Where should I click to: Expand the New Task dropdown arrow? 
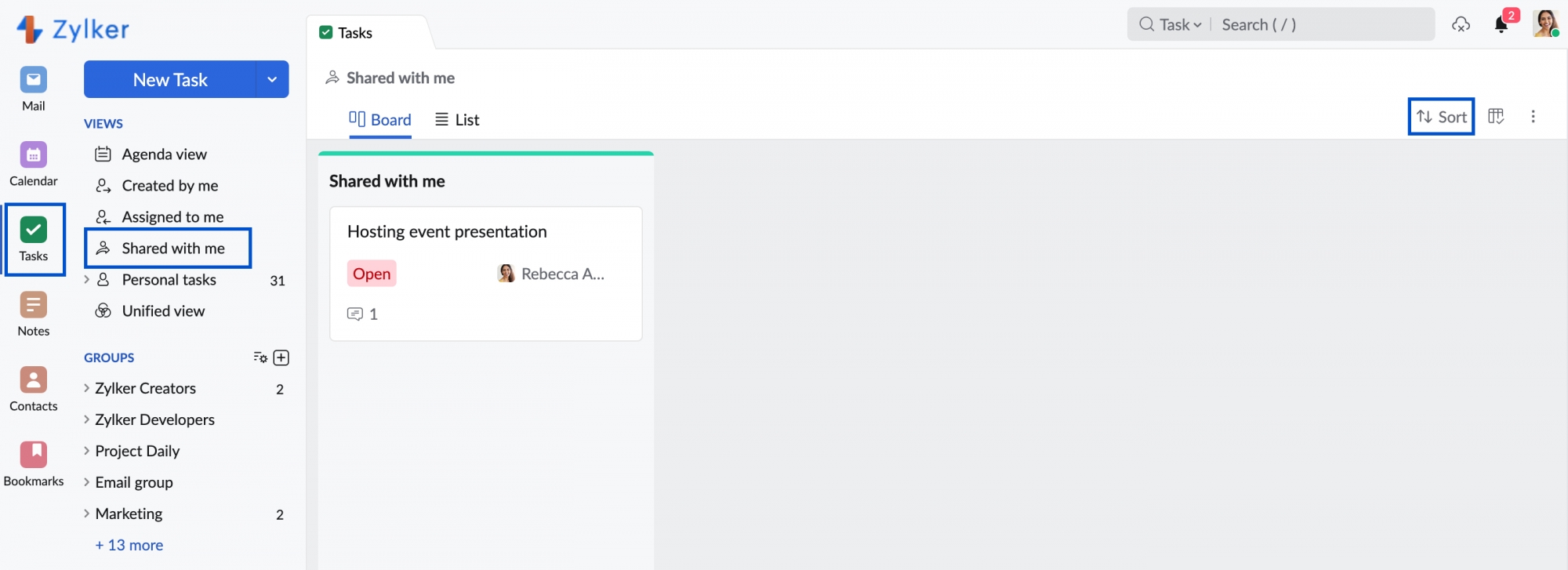tap(272, 79)
